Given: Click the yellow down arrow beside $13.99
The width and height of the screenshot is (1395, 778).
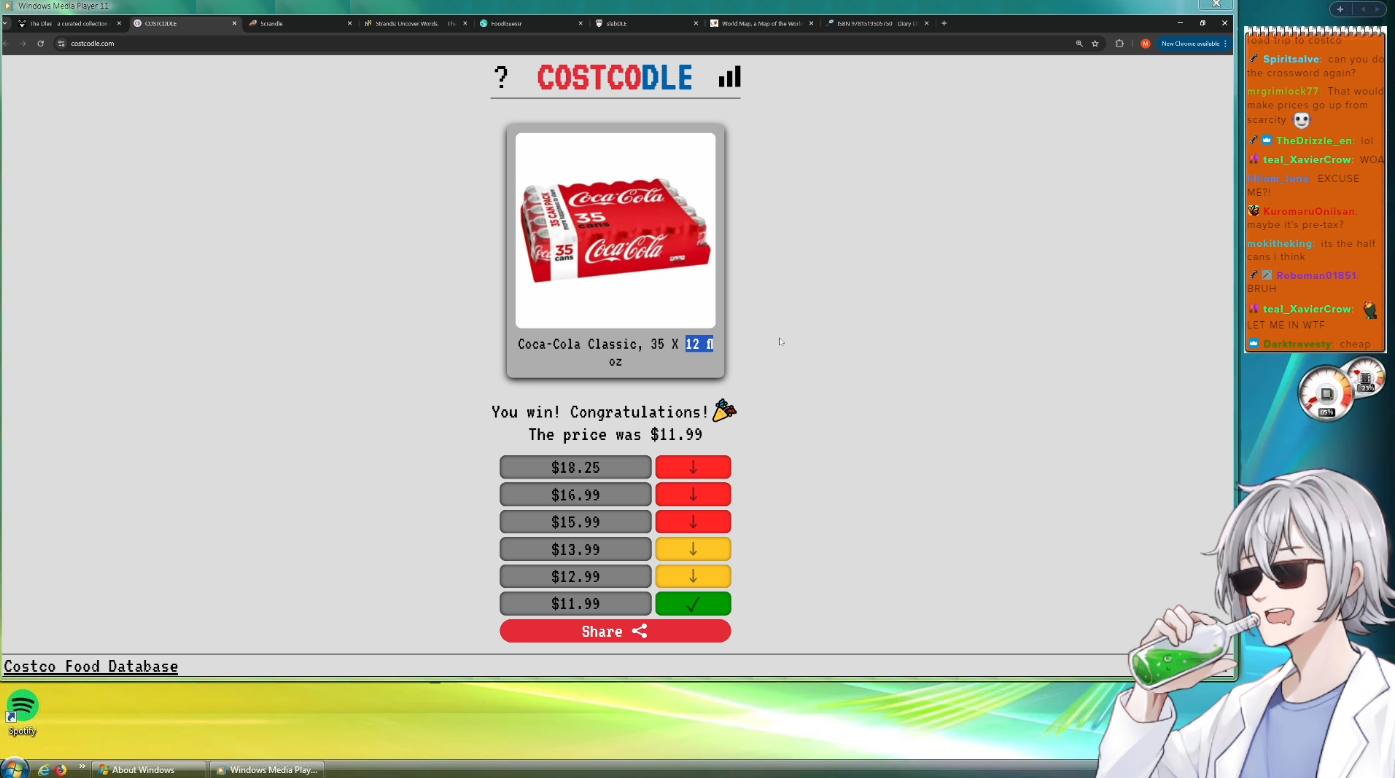Looking at the screenshot, I should click(693, 549).
